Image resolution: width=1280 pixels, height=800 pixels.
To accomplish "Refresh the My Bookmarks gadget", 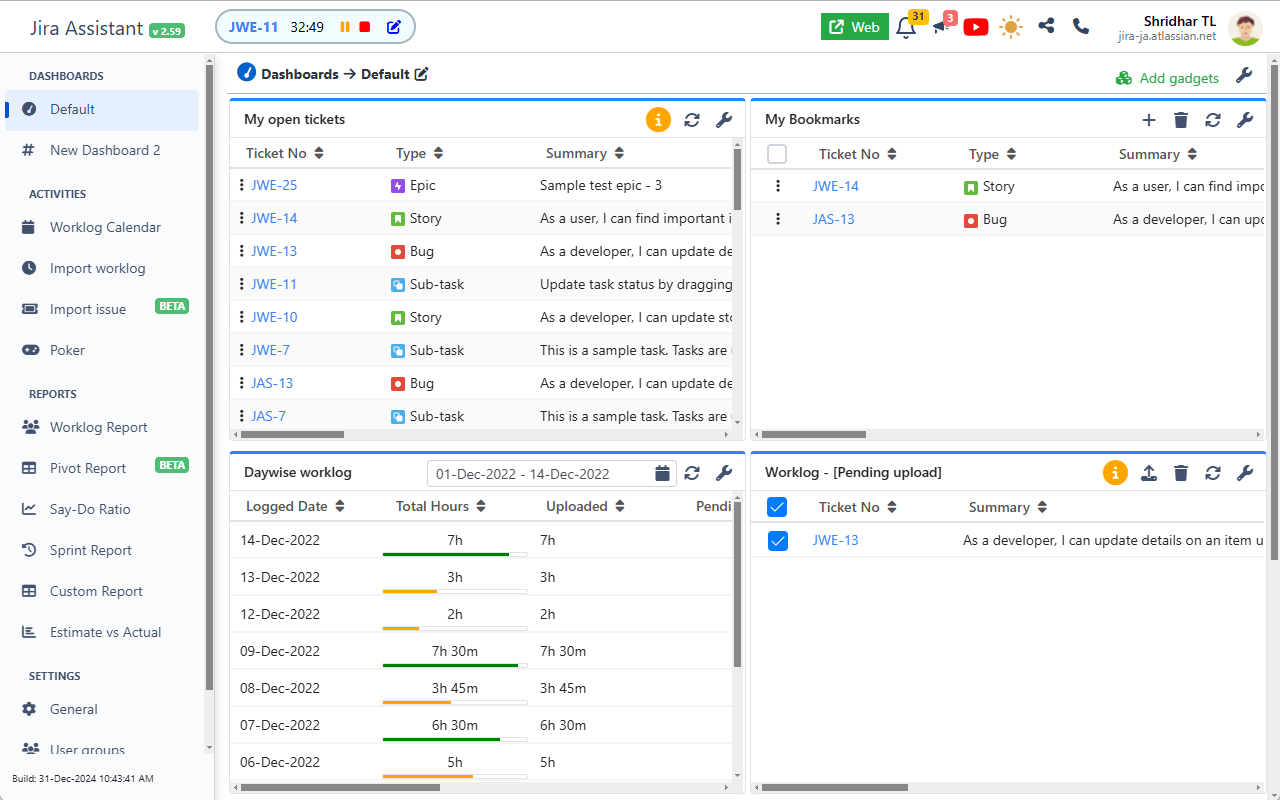I will pyautogui.click(x=1213, y=120).
